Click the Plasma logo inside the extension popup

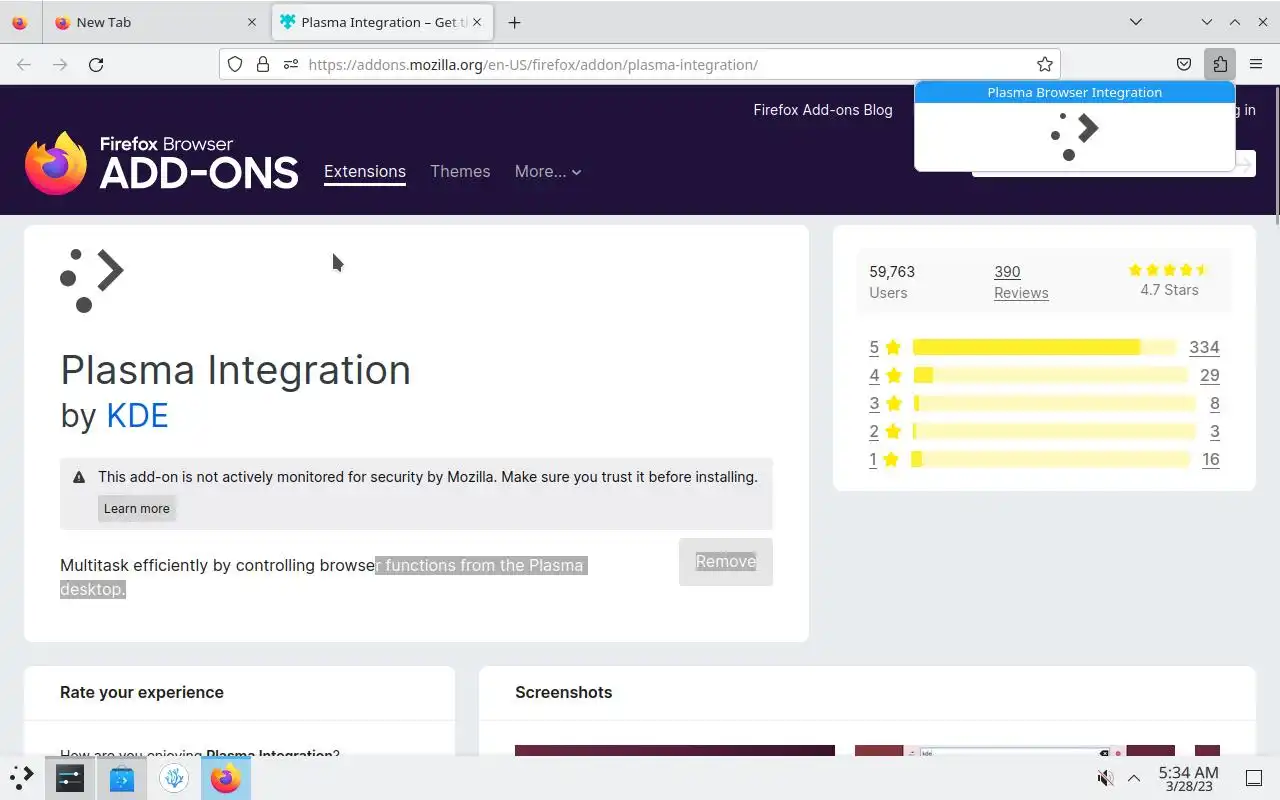click(x=1075, y=136)
